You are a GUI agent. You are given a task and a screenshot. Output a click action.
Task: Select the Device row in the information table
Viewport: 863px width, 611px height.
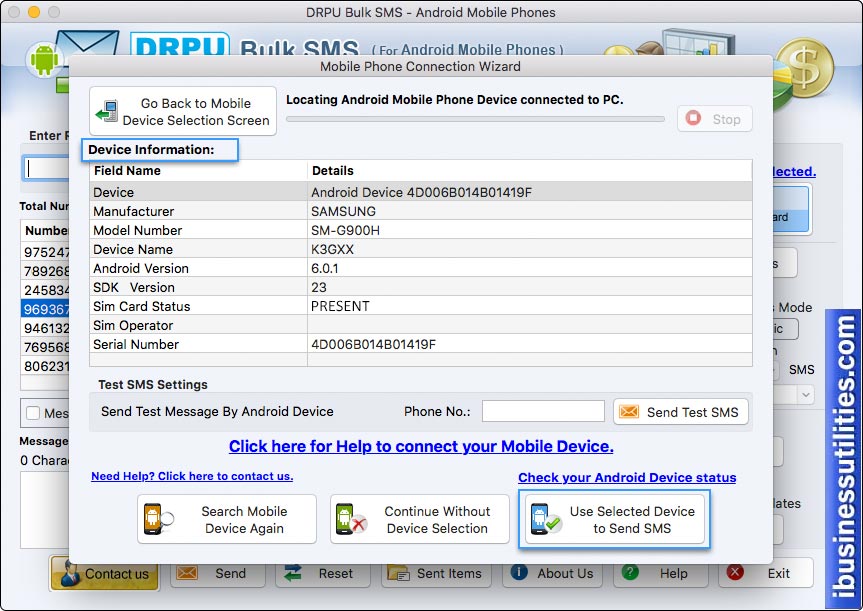point(420,192)
